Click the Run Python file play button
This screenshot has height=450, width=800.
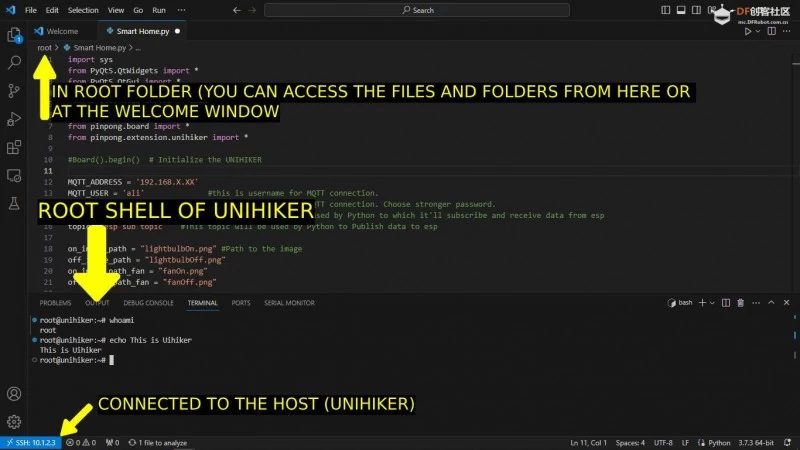pos(747,31)
